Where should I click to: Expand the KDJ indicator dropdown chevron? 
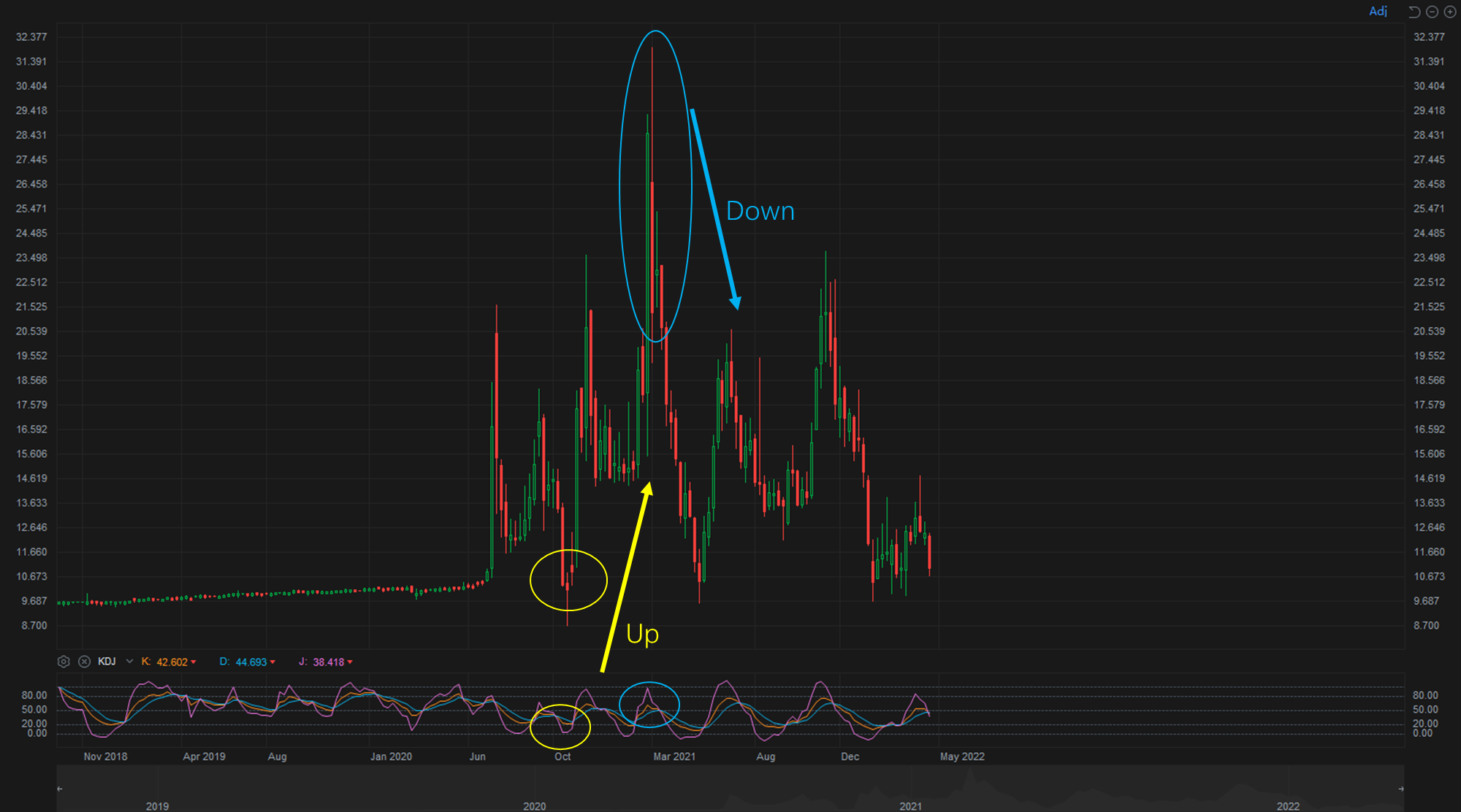coord(129,662)
